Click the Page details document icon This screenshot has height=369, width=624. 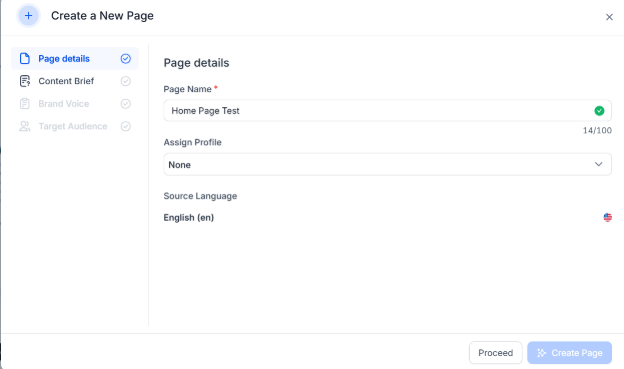(x=25, y=59)
